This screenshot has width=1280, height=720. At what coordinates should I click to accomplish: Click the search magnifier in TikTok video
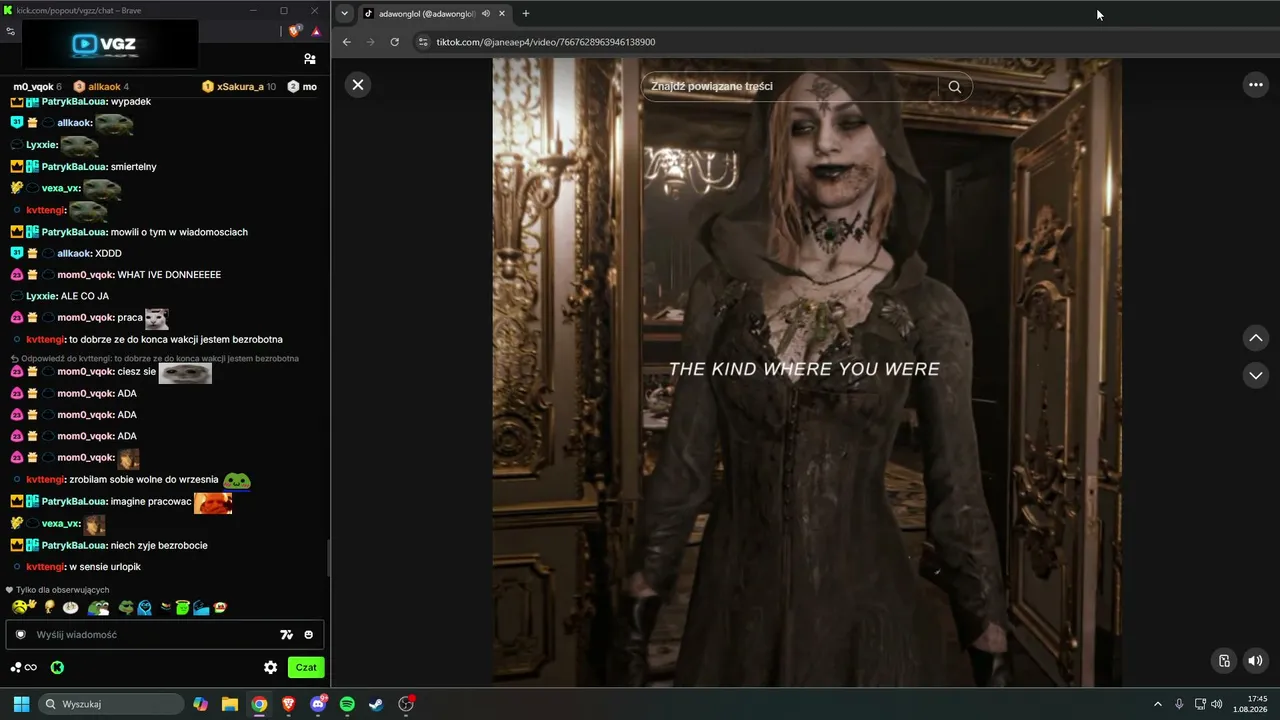pyautogui.click(x=955, y=87)
